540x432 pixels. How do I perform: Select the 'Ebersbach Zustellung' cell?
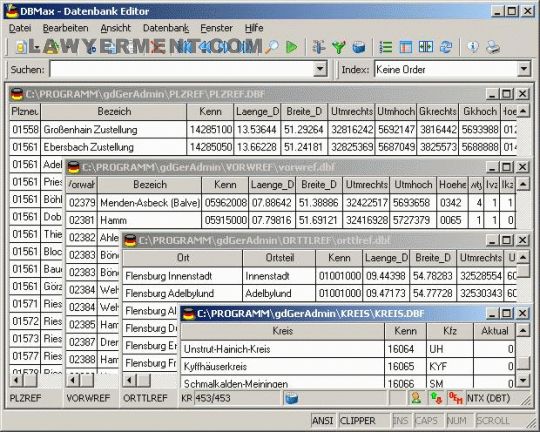point(113,147)
